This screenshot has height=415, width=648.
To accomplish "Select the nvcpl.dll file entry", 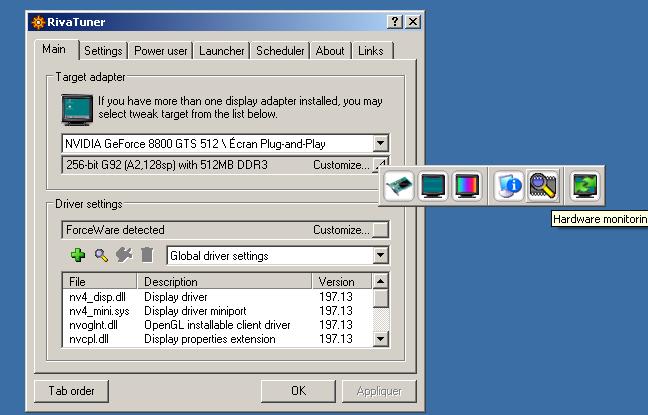I will pos(89,339).
